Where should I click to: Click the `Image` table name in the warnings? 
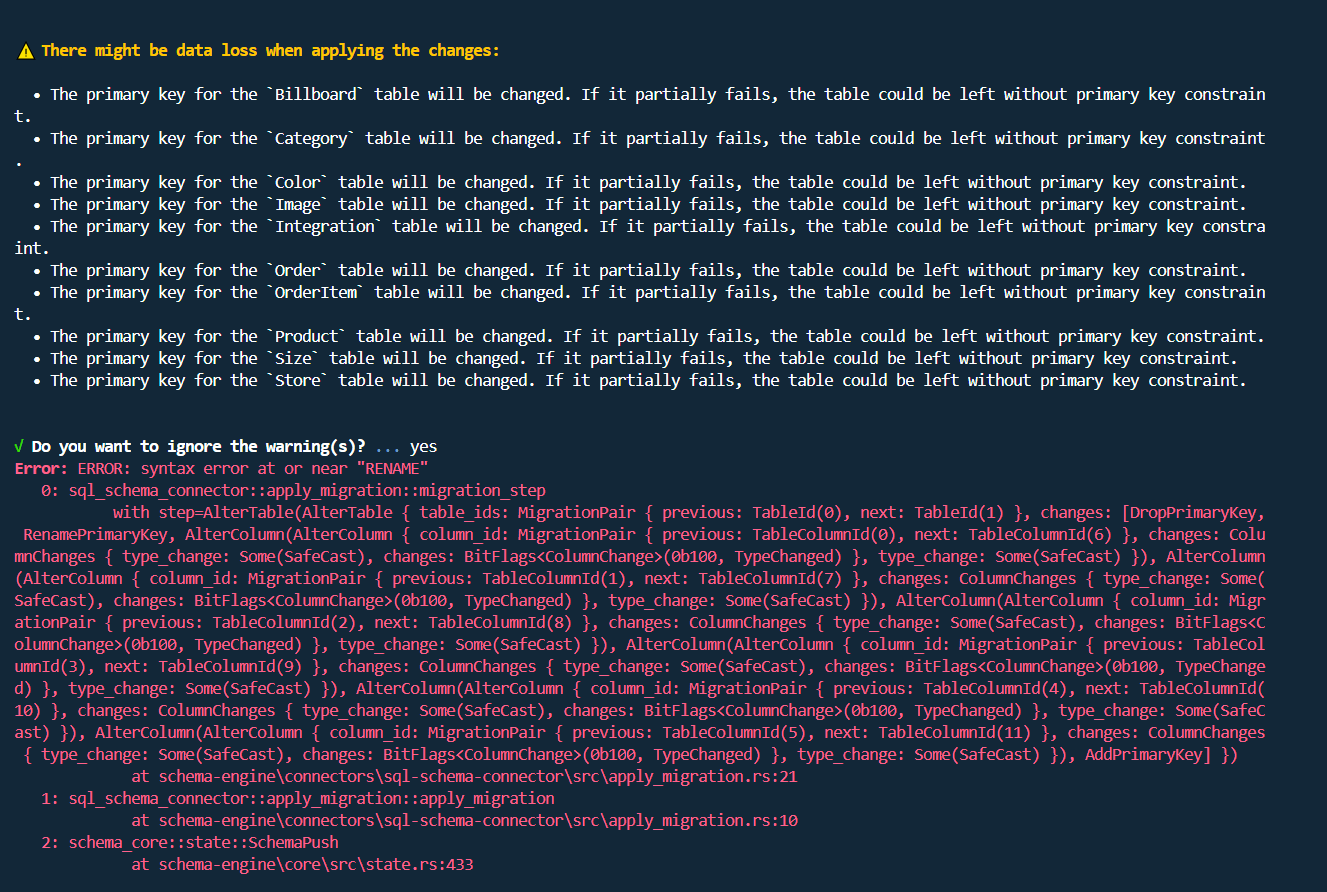tap(297, 204)
